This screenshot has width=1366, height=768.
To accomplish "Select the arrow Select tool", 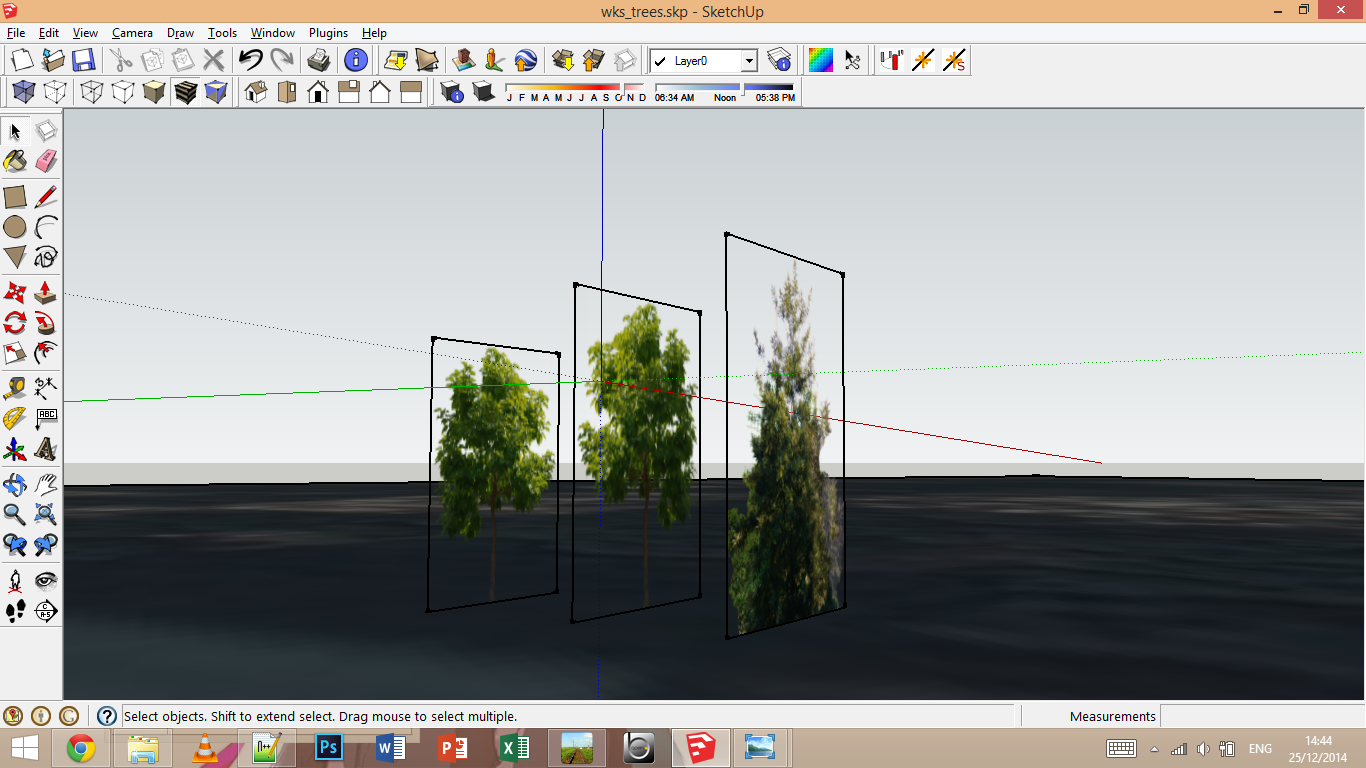I will pos(15,131).
